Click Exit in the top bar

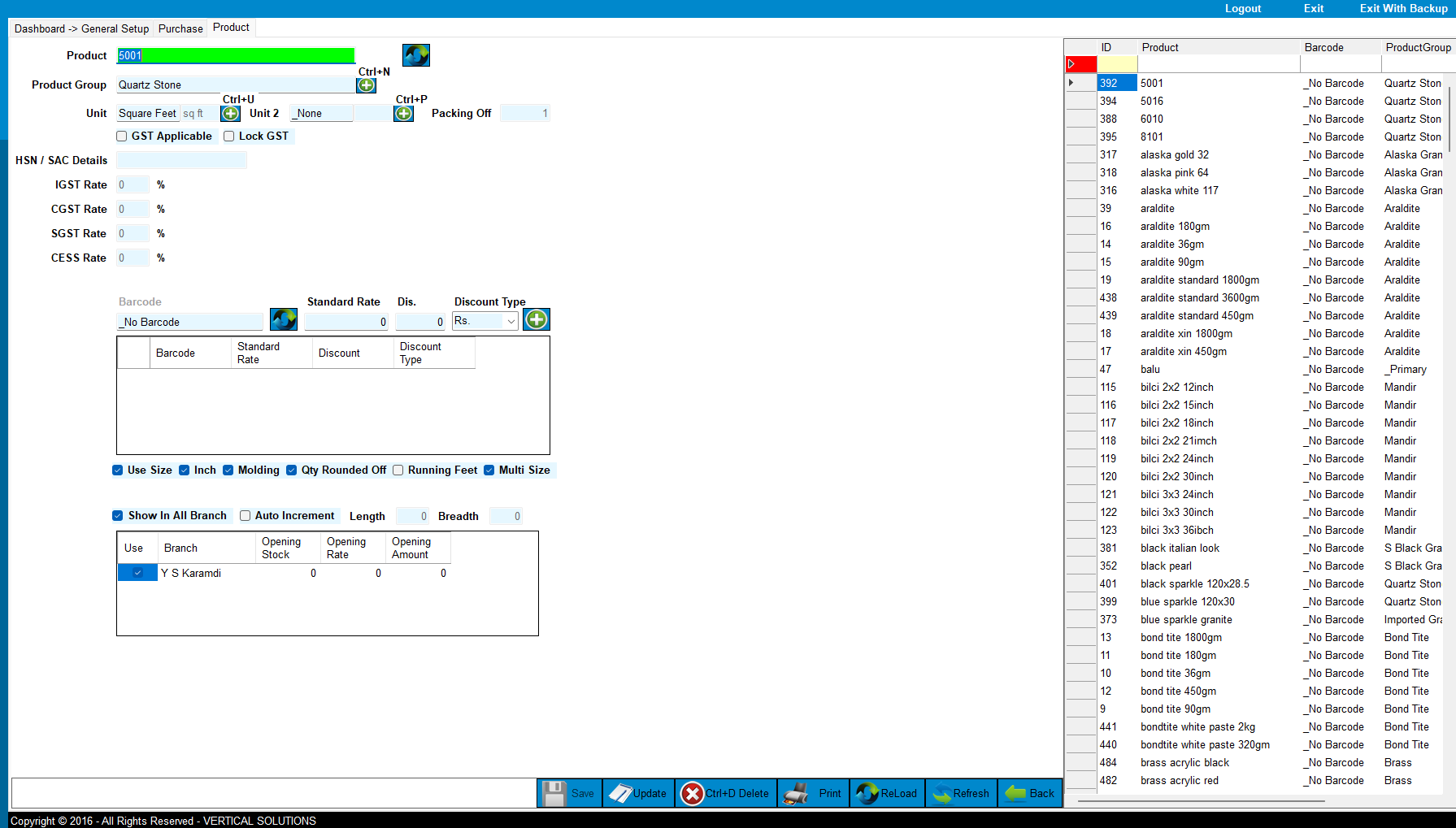(x=1314, y=8)
